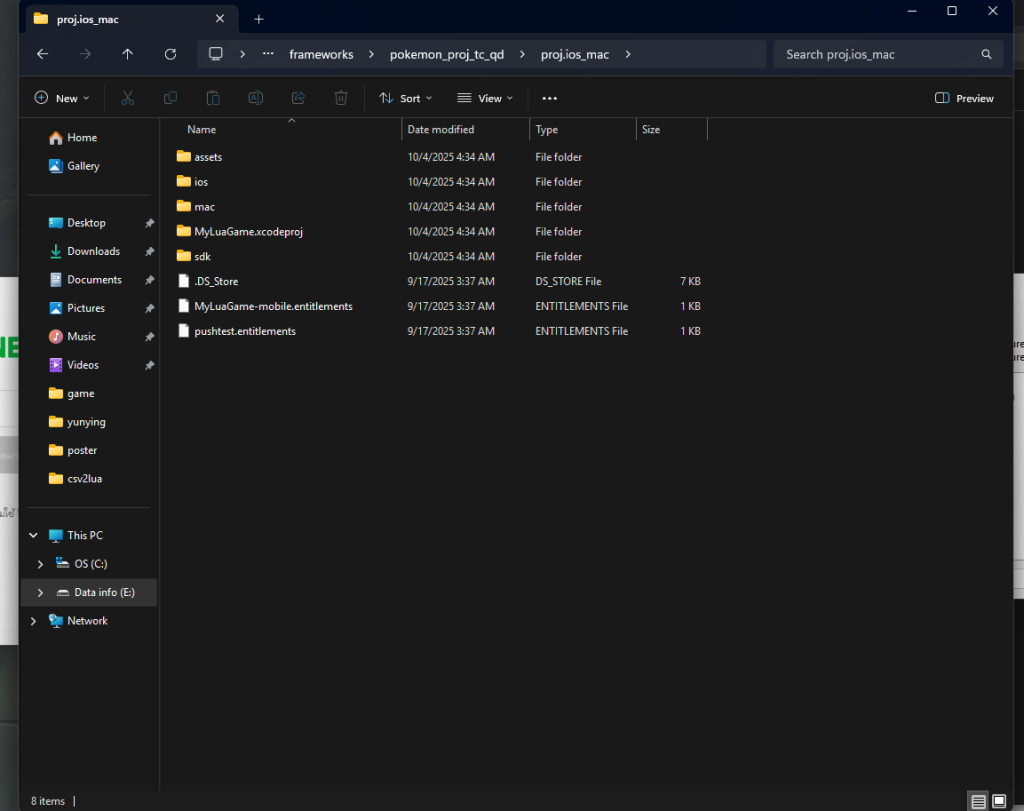The height and width of the screenshot is (811, 1024).
Task: Click the New button in toolbar
Action: coord(62,98)
